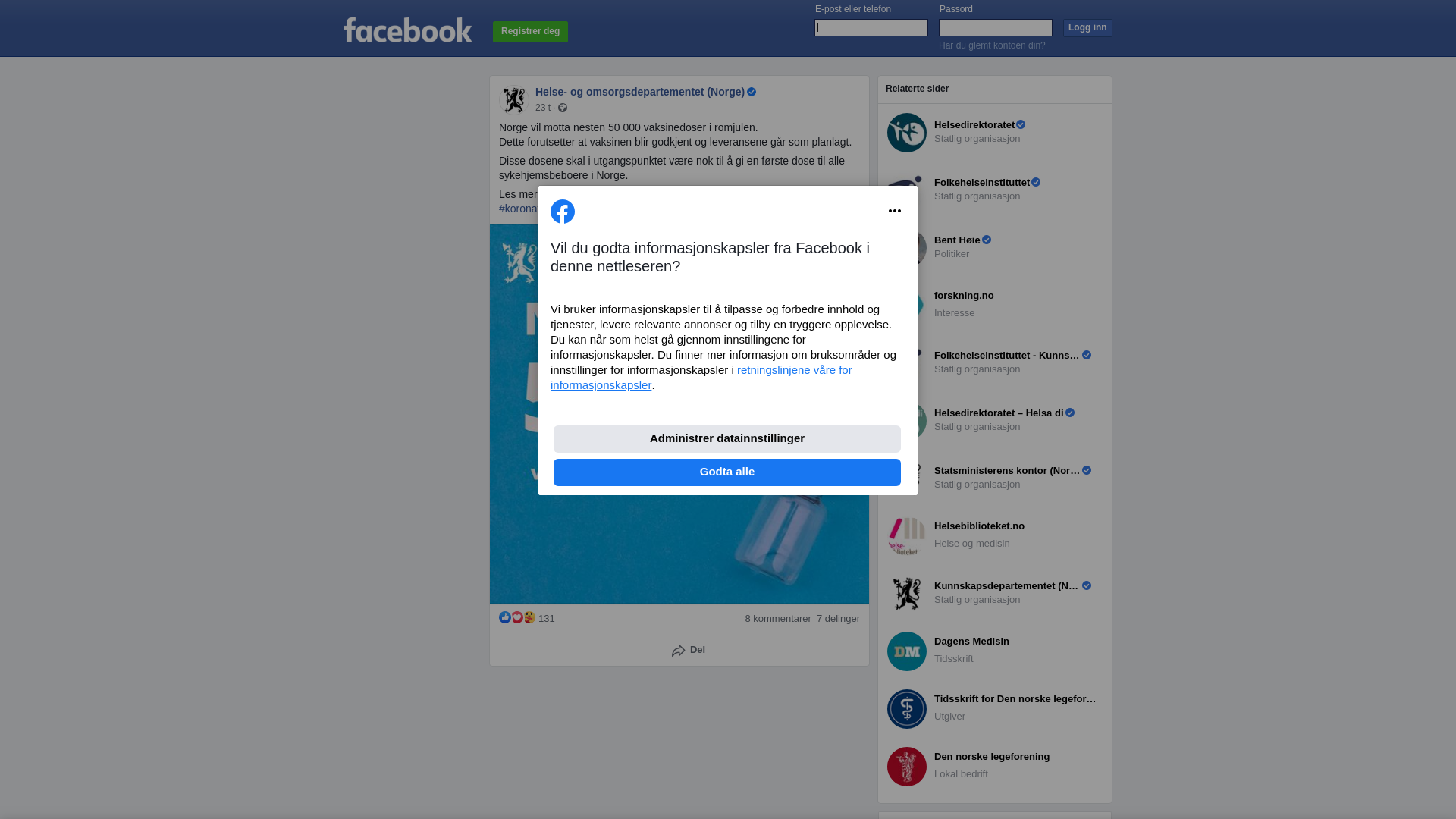Share the post with Del button

pos(689,651)
